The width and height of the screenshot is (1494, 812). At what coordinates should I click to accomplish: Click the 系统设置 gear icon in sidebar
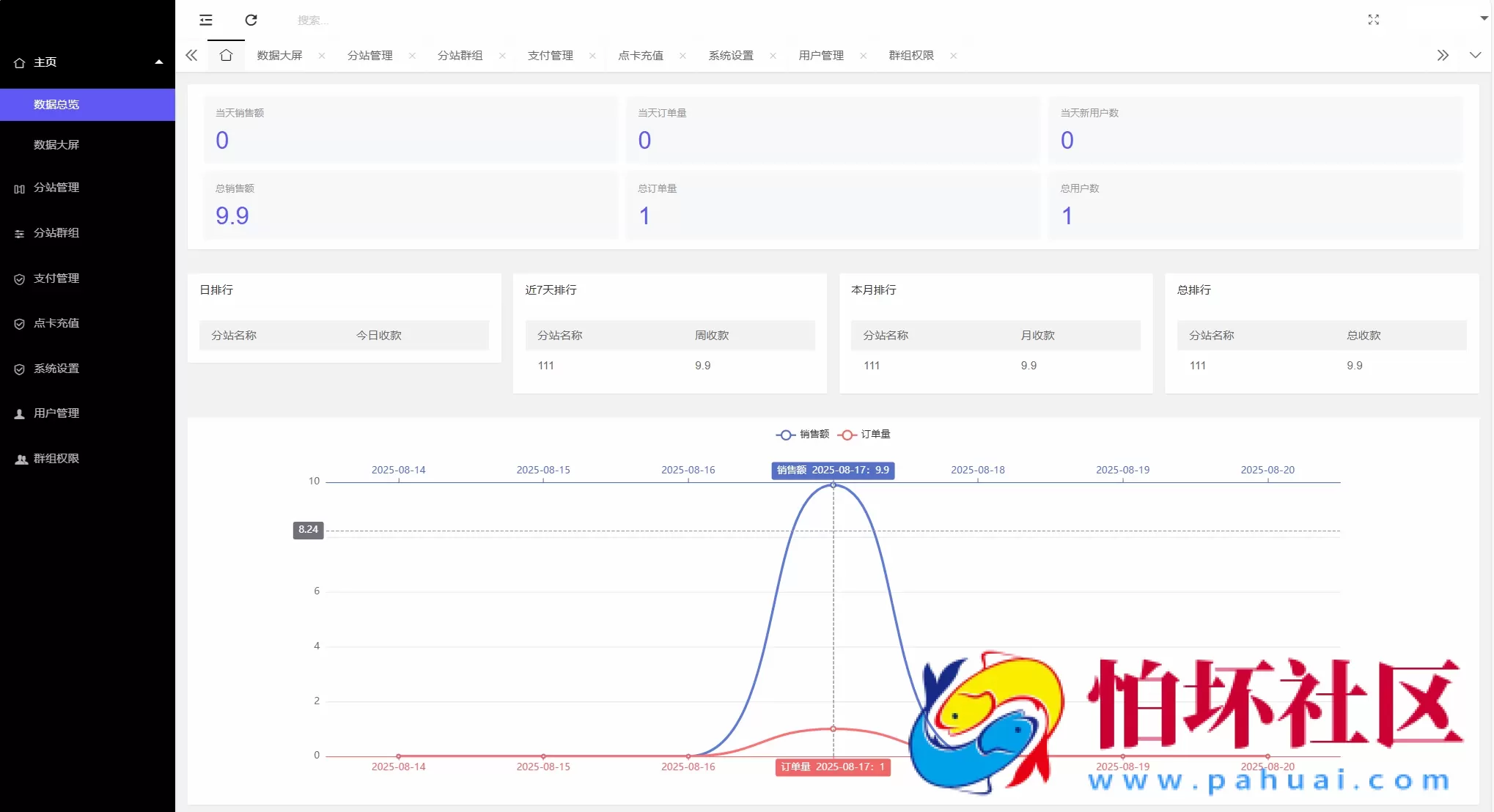coord(19,369)
